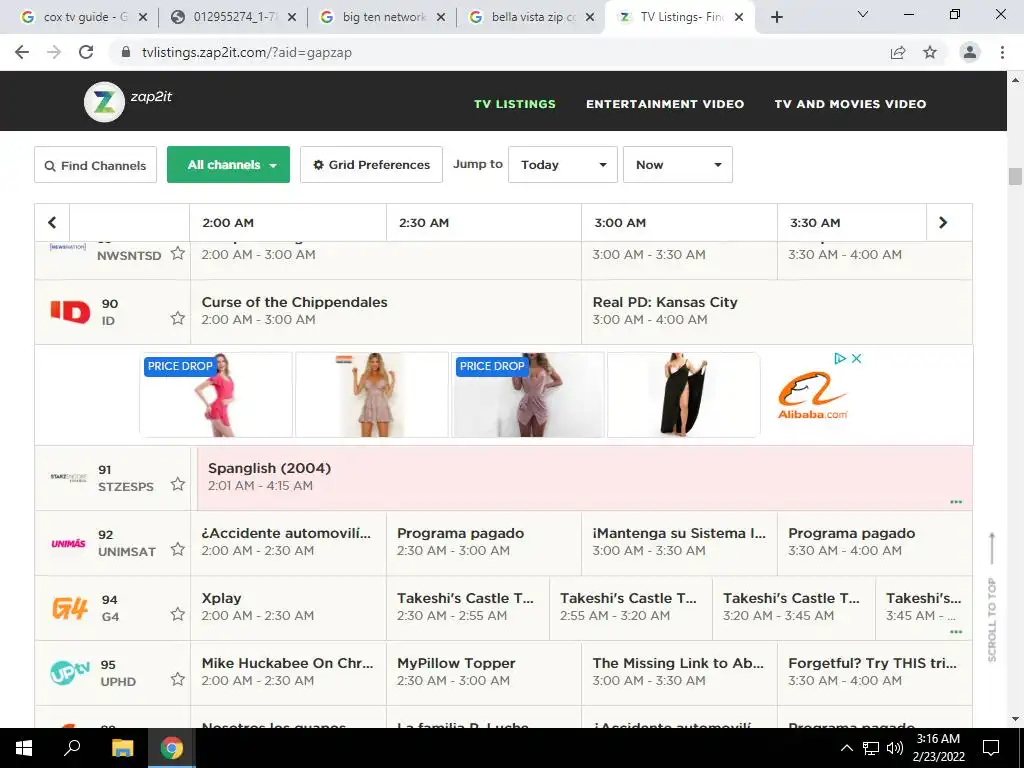This screenshot has height=768, width=1024.
Task: Open the Starz Encore Español logo
Action: pos(69,477)
